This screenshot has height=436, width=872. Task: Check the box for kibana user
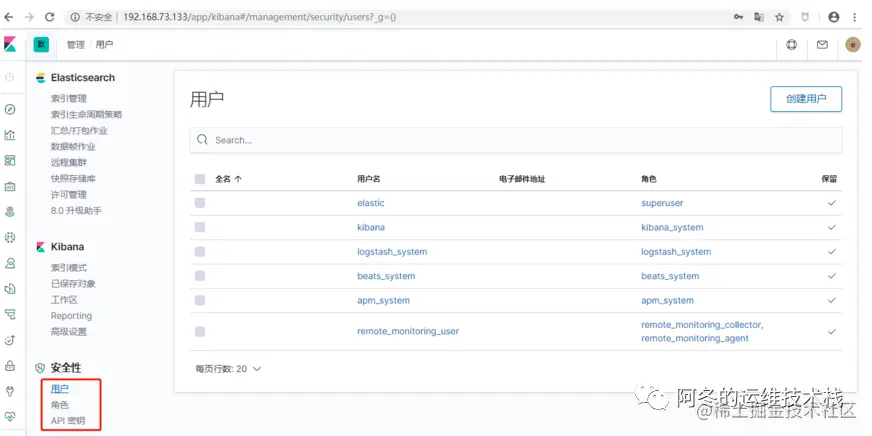coord(200,227)
